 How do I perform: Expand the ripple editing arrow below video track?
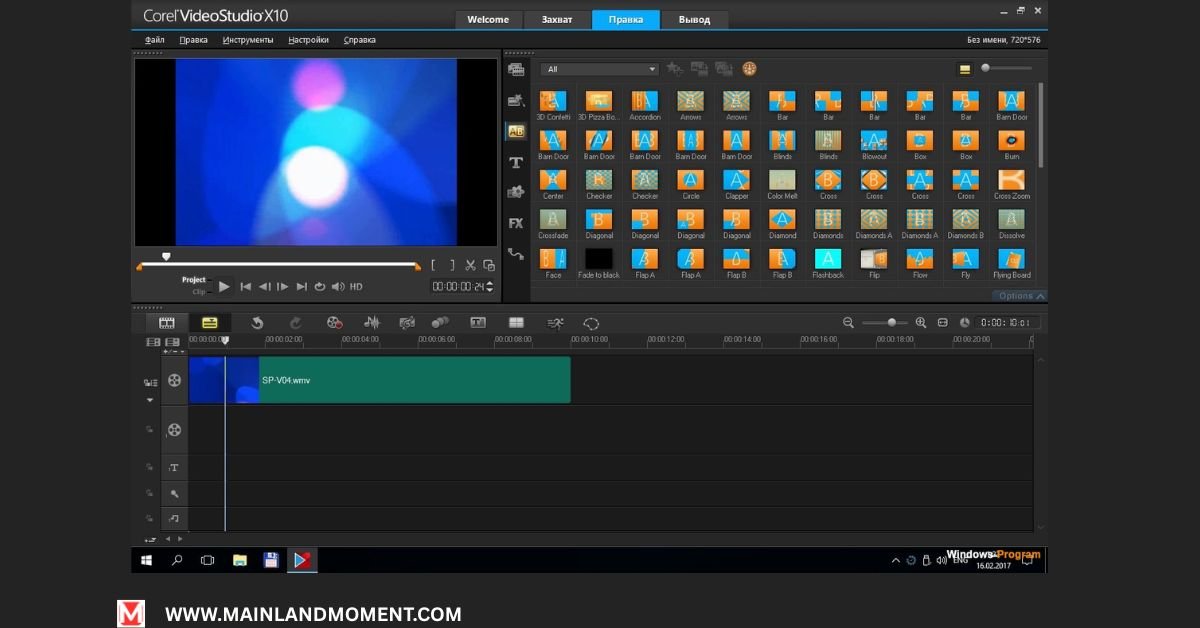point(150,400)
